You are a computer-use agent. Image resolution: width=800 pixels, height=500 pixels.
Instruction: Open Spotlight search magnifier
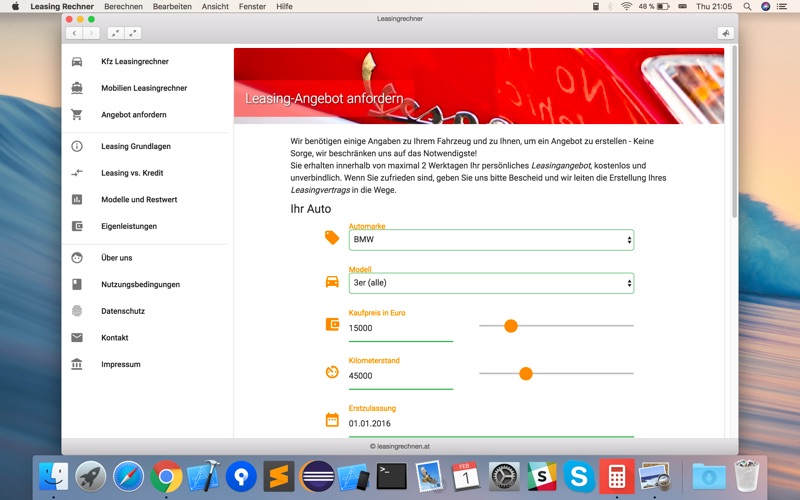747,6
